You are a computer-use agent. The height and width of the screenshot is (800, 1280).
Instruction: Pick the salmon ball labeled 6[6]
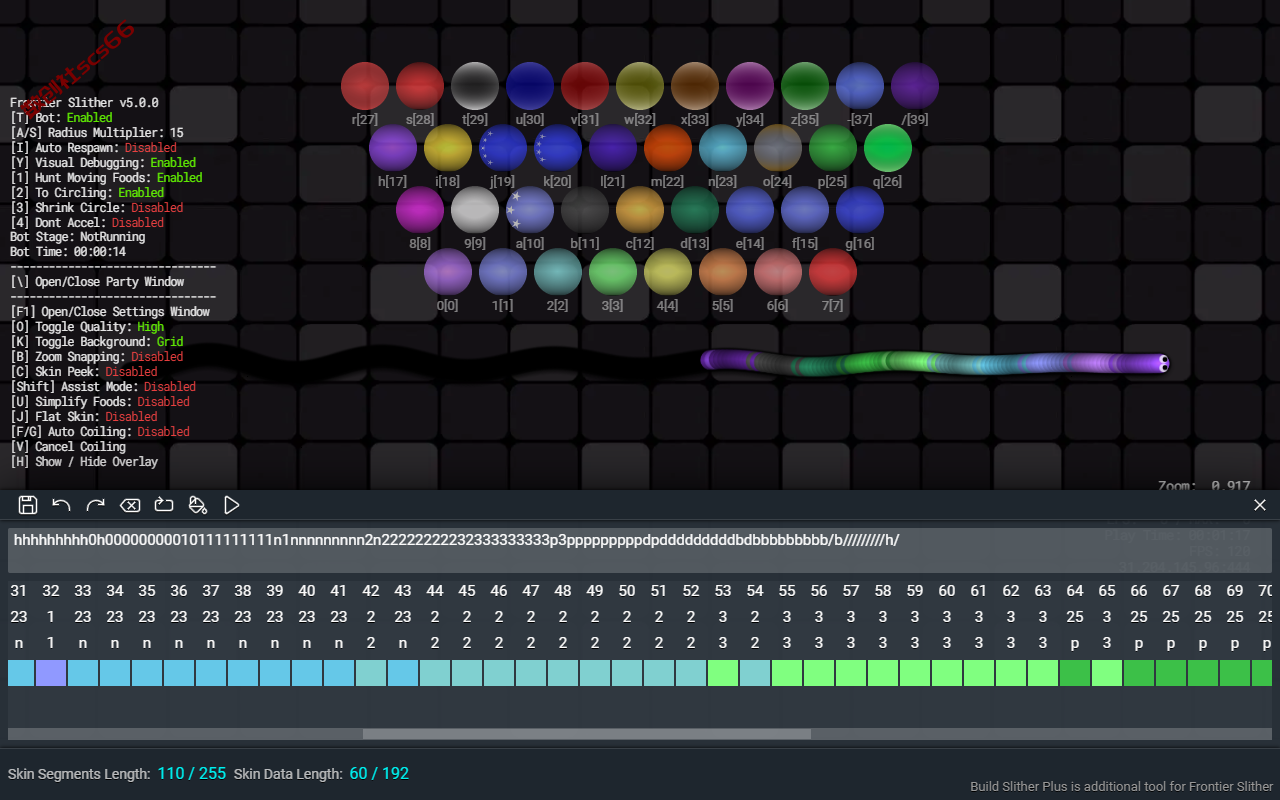pos(778,272)
